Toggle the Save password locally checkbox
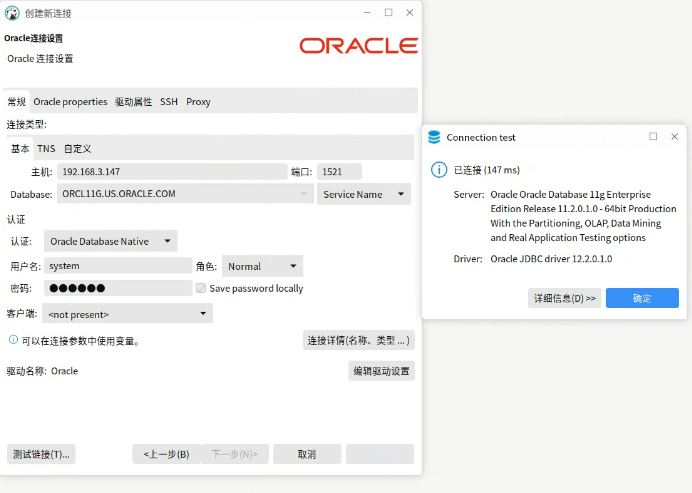This screenshot has width=692, height=493. coord(201,288)
